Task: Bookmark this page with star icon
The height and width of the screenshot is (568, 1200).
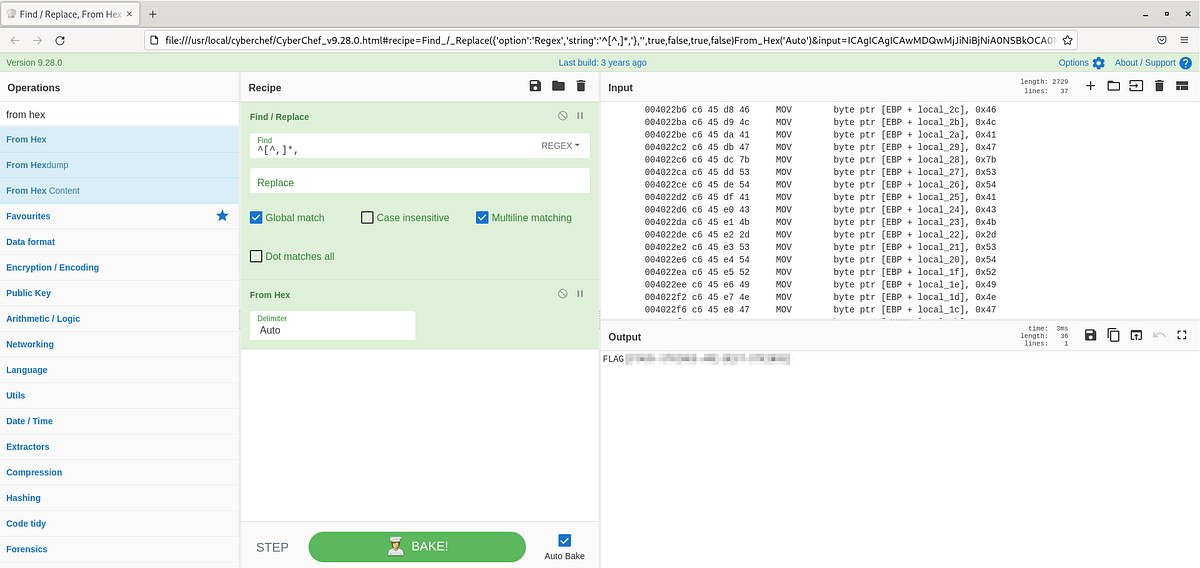Action: point(1068,40)
